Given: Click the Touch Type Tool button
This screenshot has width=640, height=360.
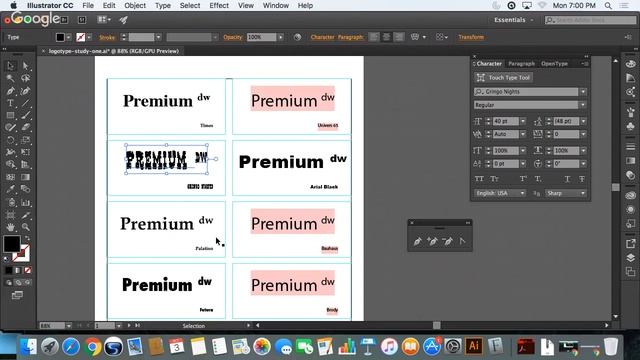Looking at the screenshot, I should pos(504,78).
